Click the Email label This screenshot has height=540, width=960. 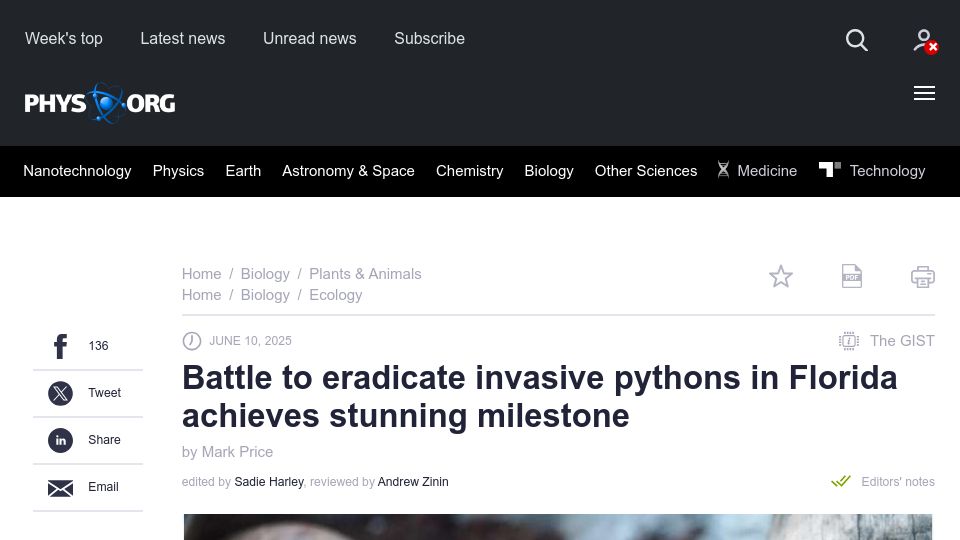point(103,487)
